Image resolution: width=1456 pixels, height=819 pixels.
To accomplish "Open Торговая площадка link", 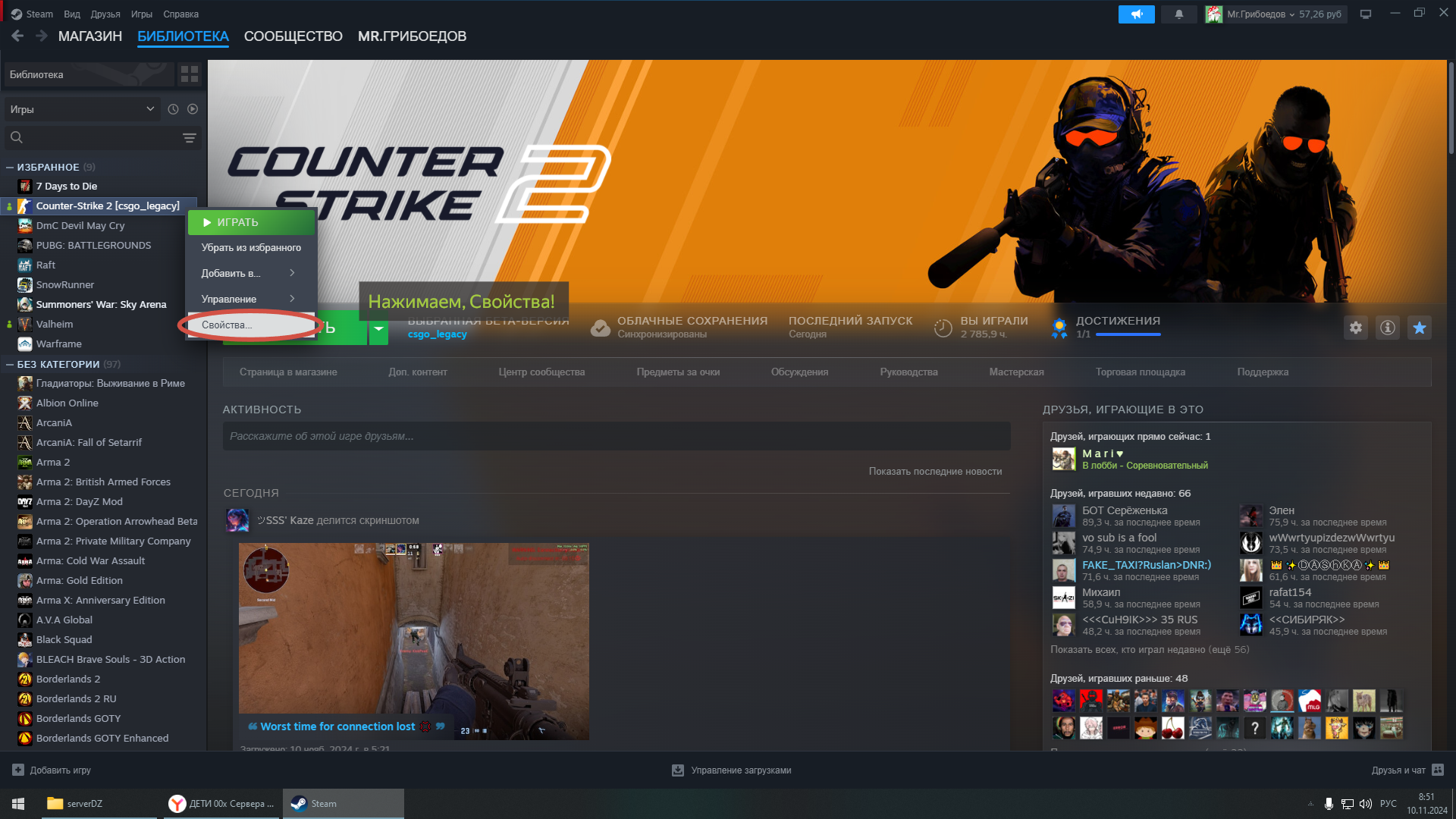I will coord(1141,372).
